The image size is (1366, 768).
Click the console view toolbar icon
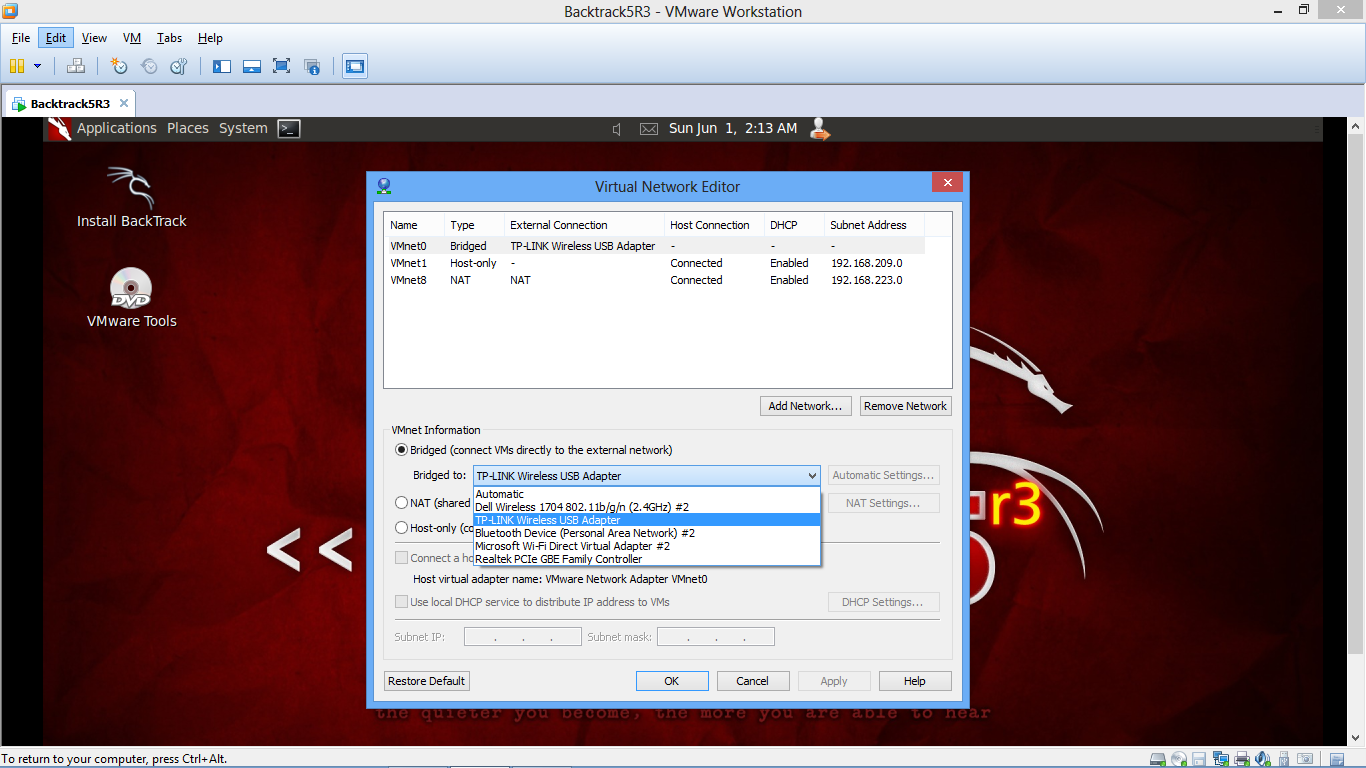(x=354, y=66)
